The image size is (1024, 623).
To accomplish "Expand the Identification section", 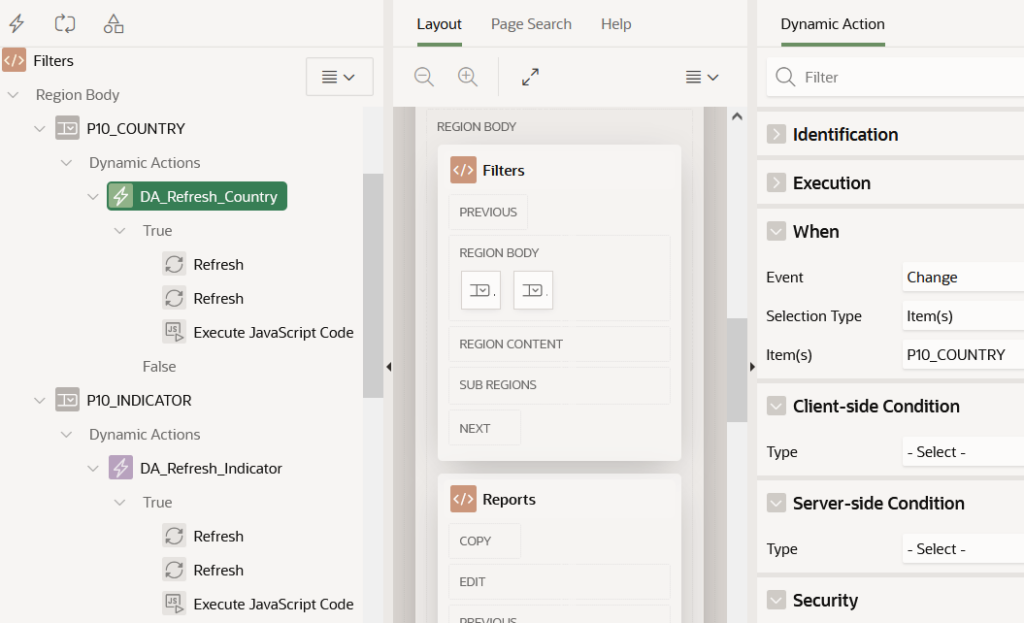I will [776, 134].
